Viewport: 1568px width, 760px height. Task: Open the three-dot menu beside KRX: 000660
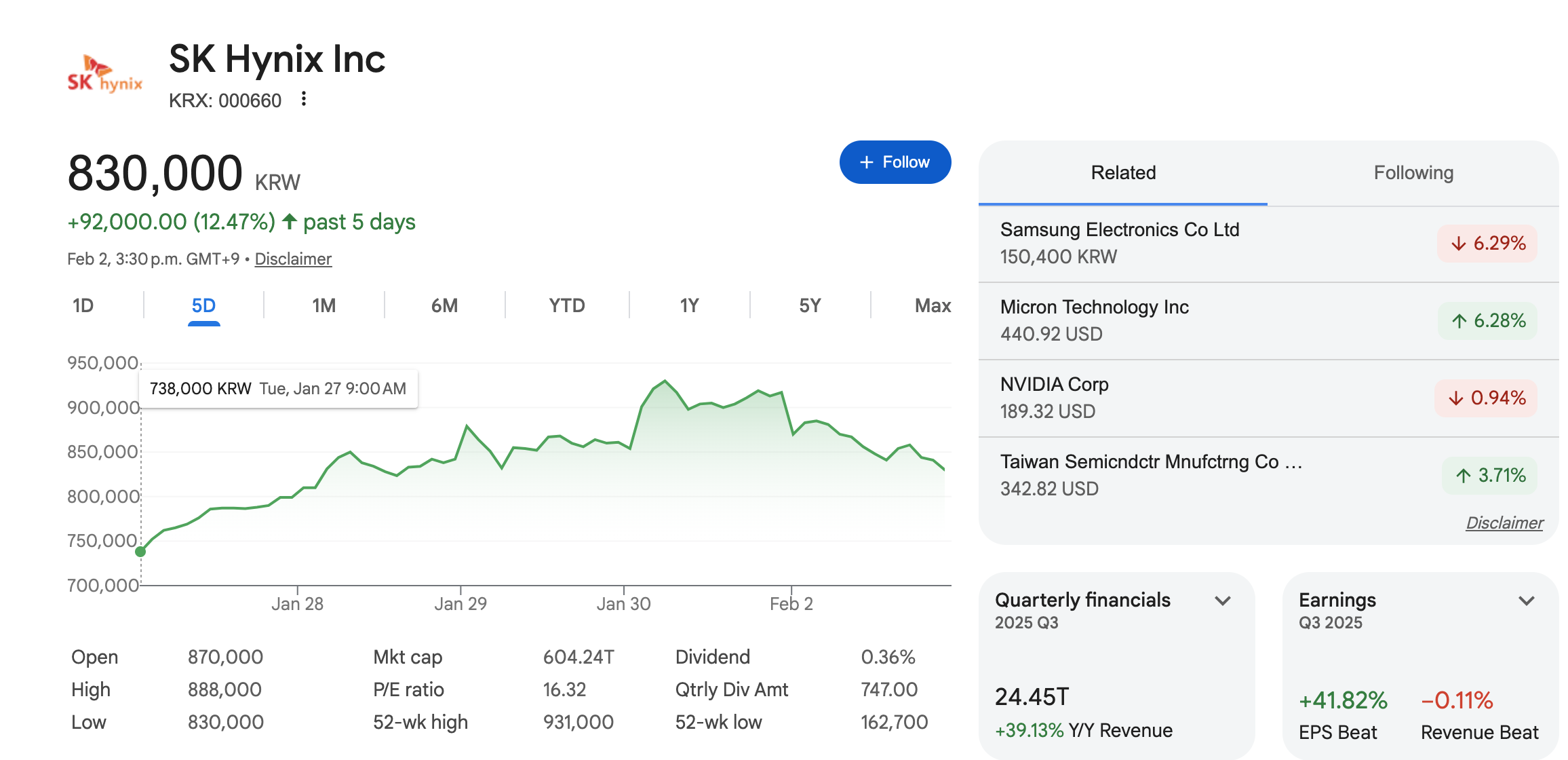[x=304, y=99]
